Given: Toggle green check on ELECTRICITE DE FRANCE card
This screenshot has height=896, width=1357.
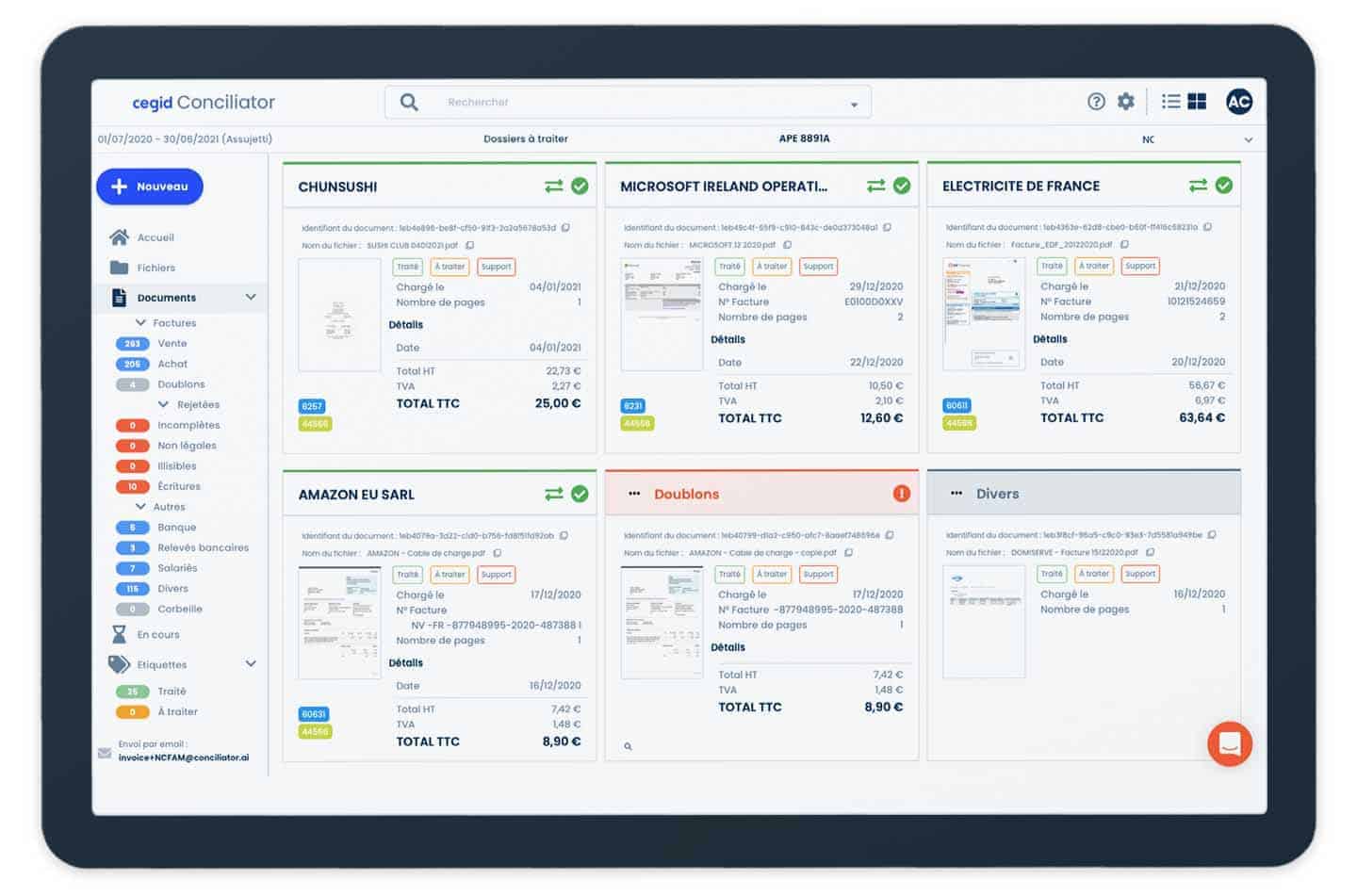Looking at the screenshot, I should pos(1223,186).
